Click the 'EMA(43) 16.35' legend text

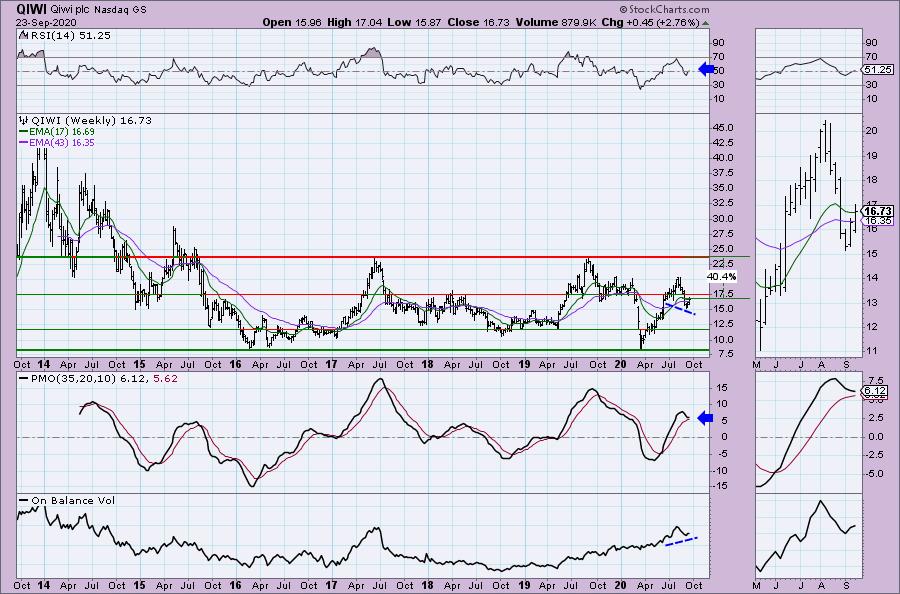(x=62, y=143)
